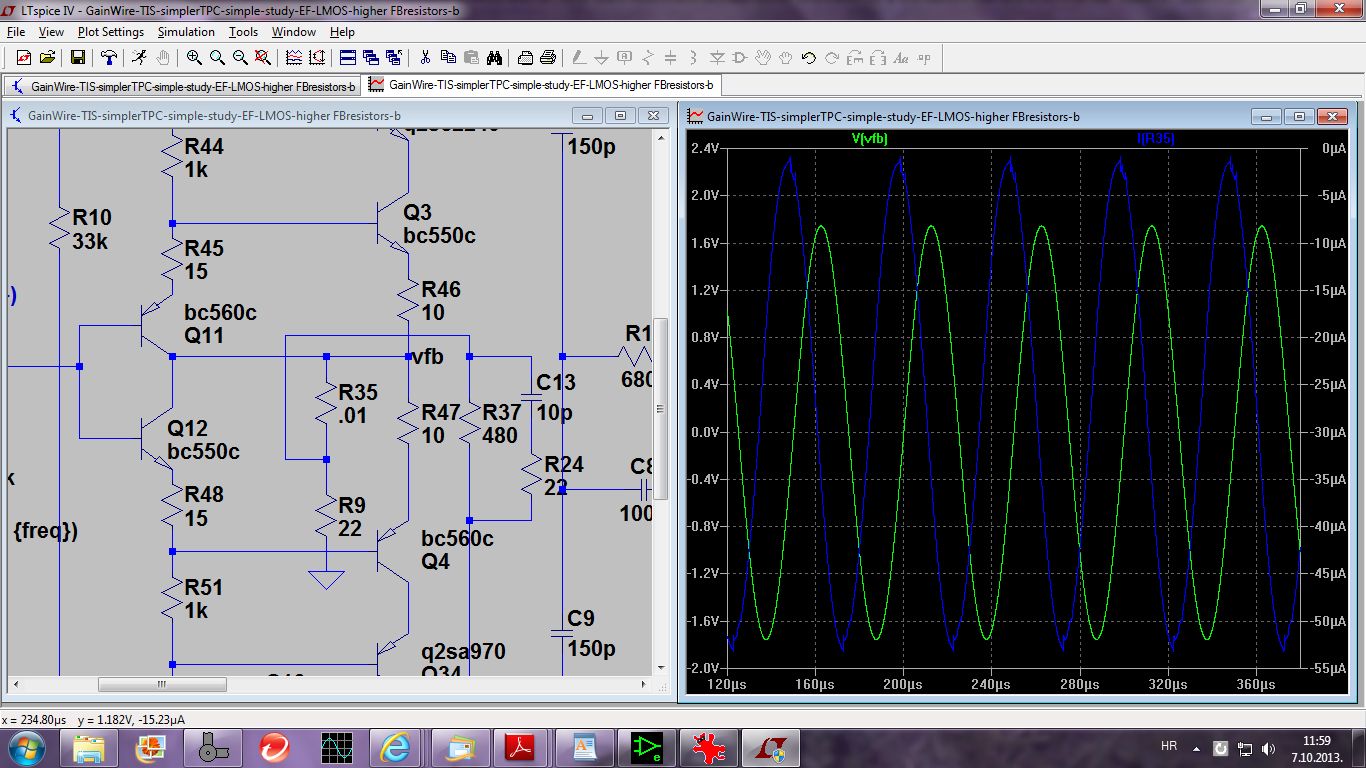Maximize the schematic child window
The height and width of the screenshot is (768, 1366).
pos(620,116)
